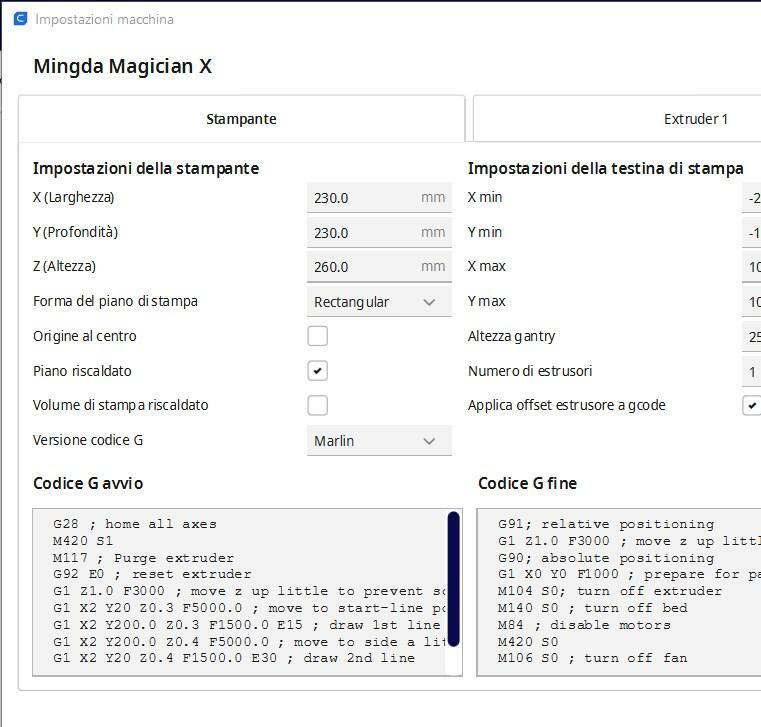
Task: Edit the Y (Profondità) value field
Action: (379, 232)
